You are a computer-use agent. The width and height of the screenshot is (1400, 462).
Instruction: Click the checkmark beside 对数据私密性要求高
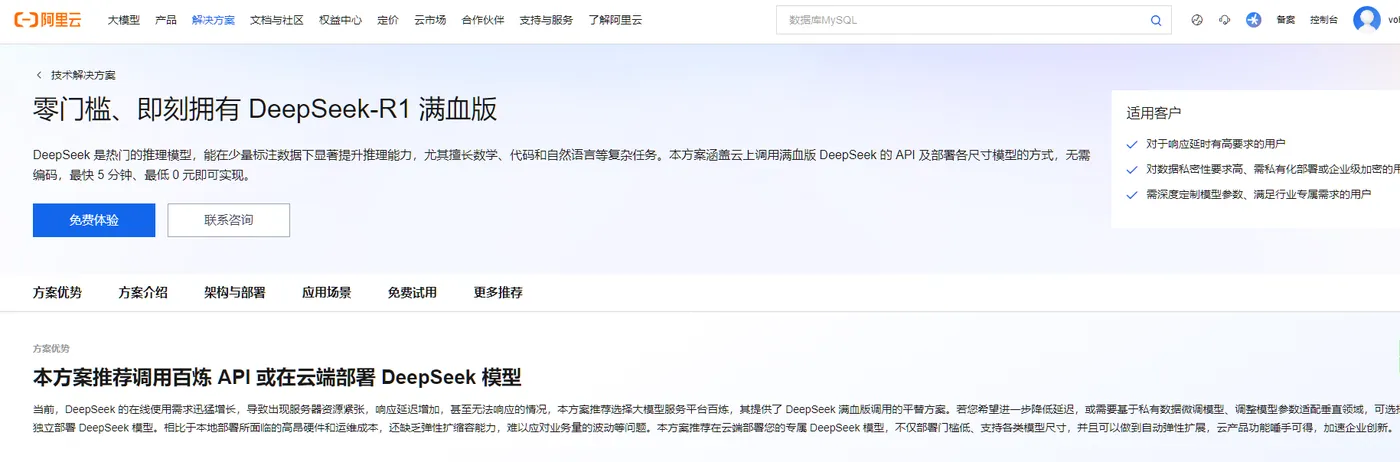point(1132,170)
